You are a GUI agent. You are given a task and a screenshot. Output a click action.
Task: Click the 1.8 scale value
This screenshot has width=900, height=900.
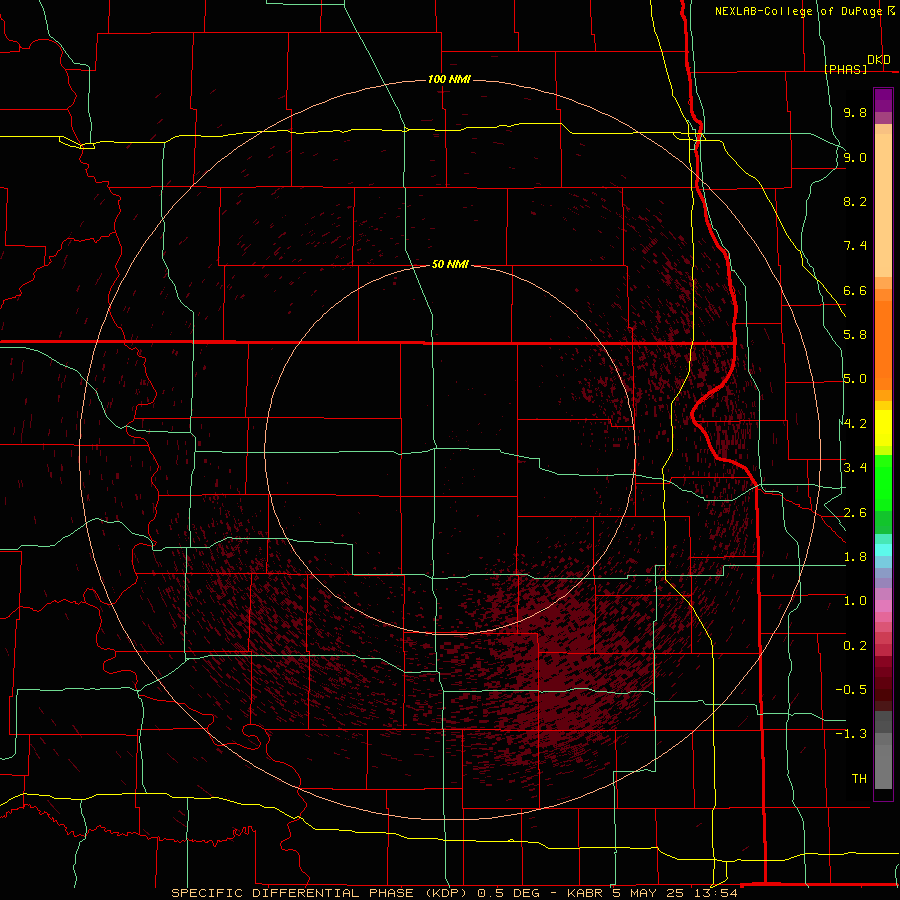(x=855, y=557)
